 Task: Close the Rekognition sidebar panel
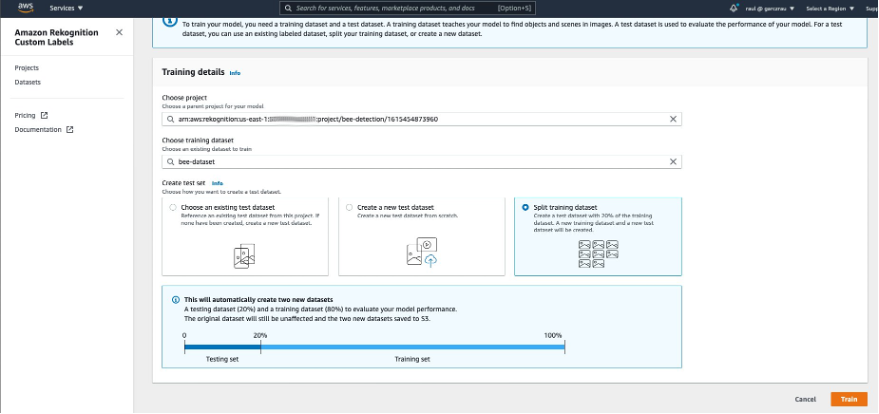click(119, 32)
